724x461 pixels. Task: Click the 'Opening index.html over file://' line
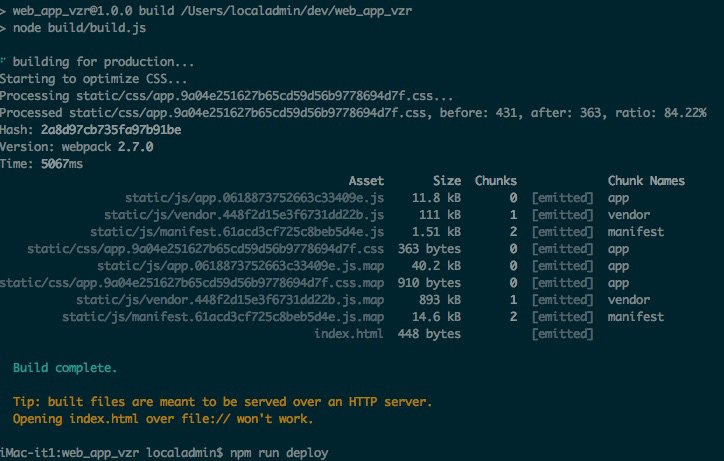[156, 419]
